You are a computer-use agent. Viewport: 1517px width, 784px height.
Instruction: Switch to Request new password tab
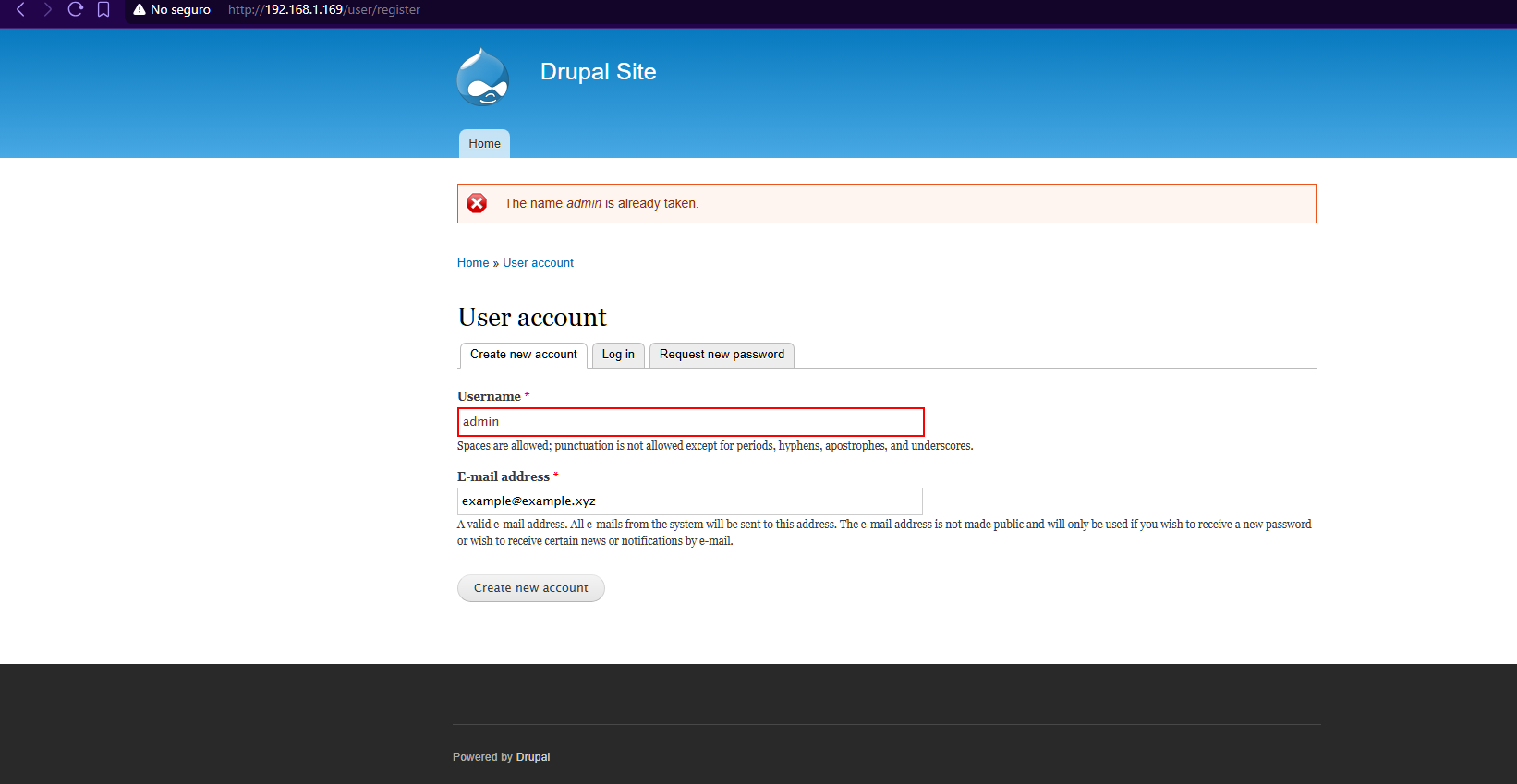tap(722, 355)
